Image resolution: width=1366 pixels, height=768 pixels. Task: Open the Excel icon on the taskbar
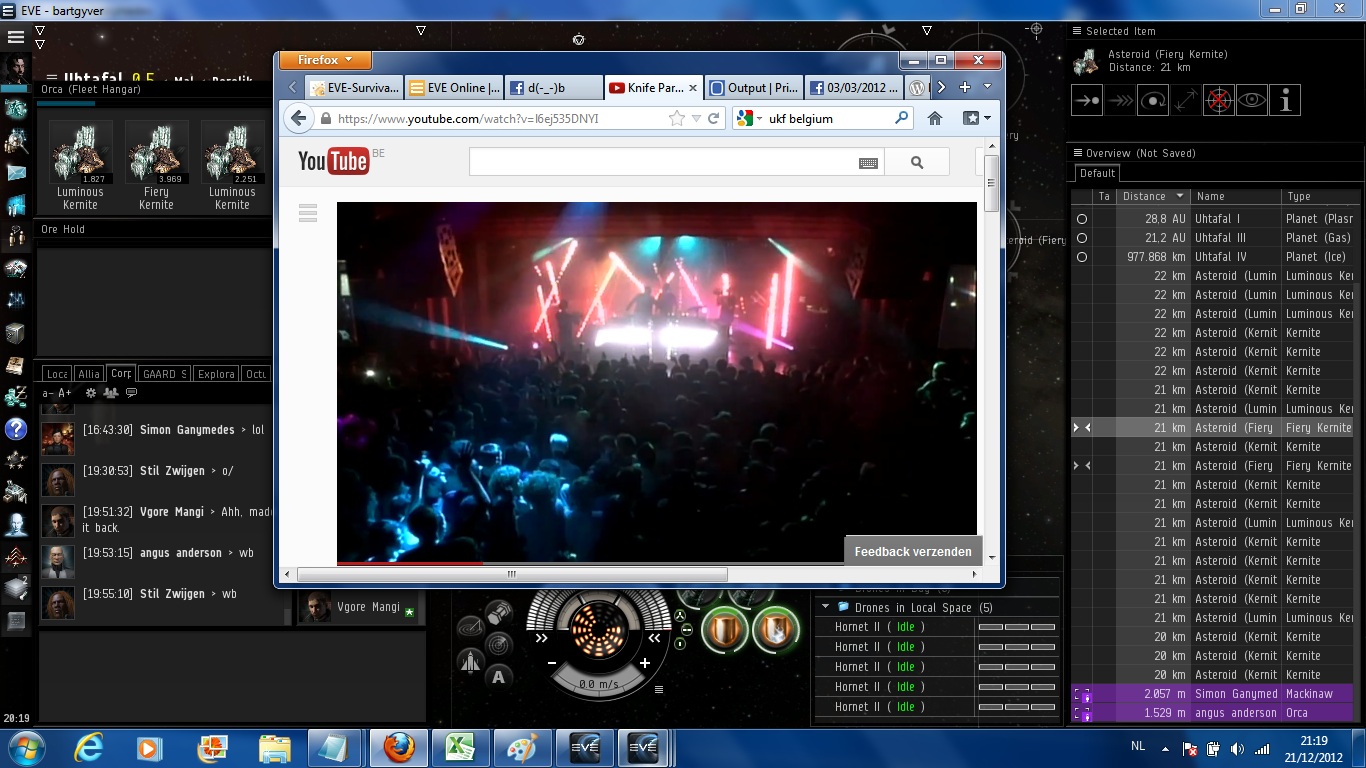click(458, 748)
